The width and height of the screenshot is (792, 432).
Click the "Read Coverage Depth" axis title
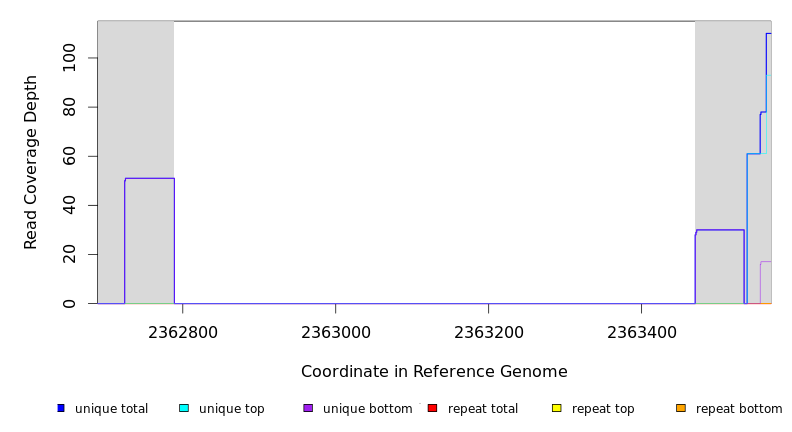32,162
